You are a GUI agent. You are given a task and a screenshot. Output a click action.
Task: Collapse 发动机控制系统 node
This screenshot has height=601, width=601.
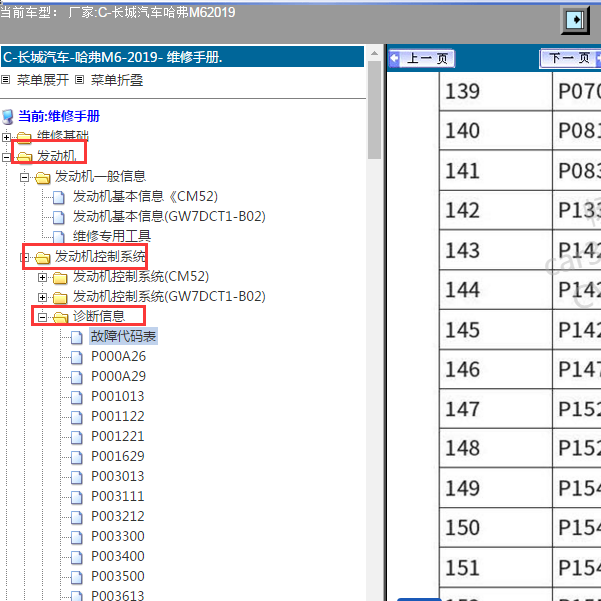25,257
